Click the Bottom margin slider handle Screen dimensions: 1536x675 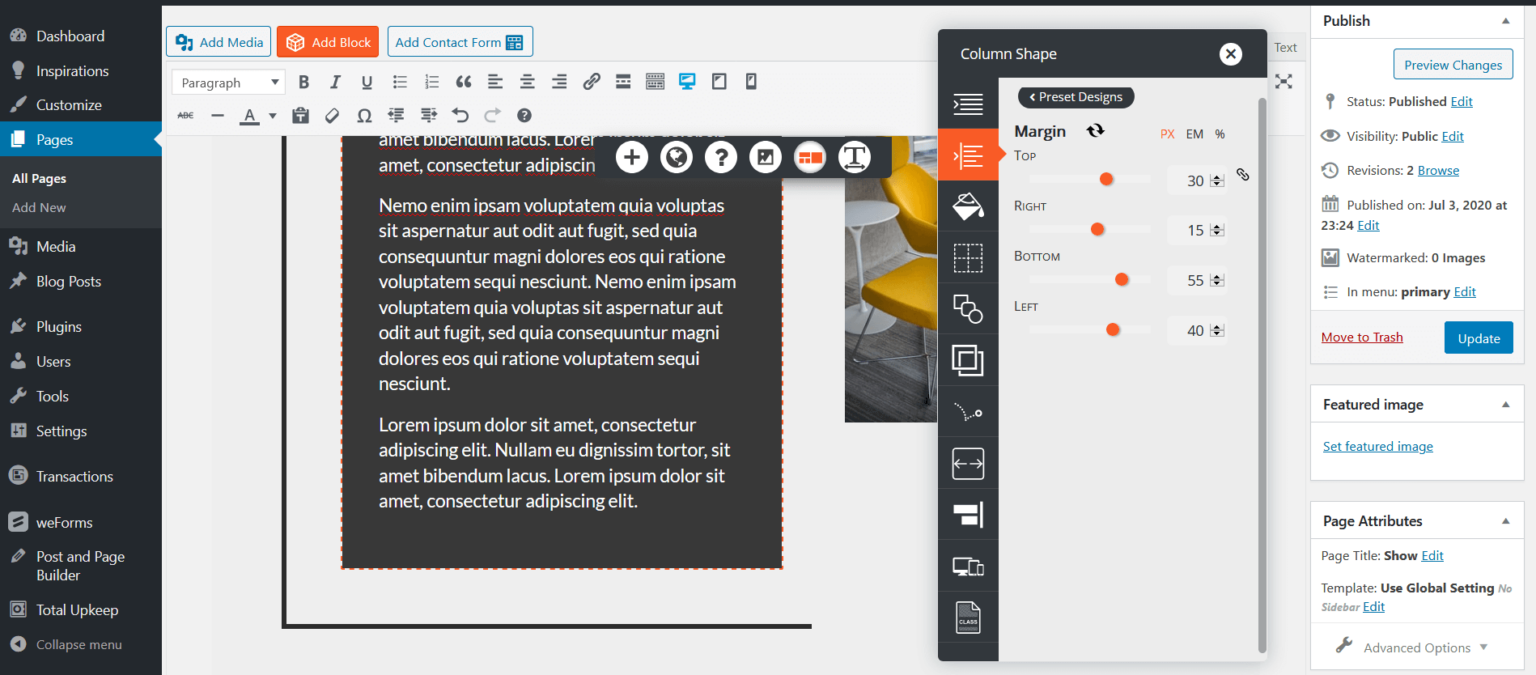(x=1122, y=279)
